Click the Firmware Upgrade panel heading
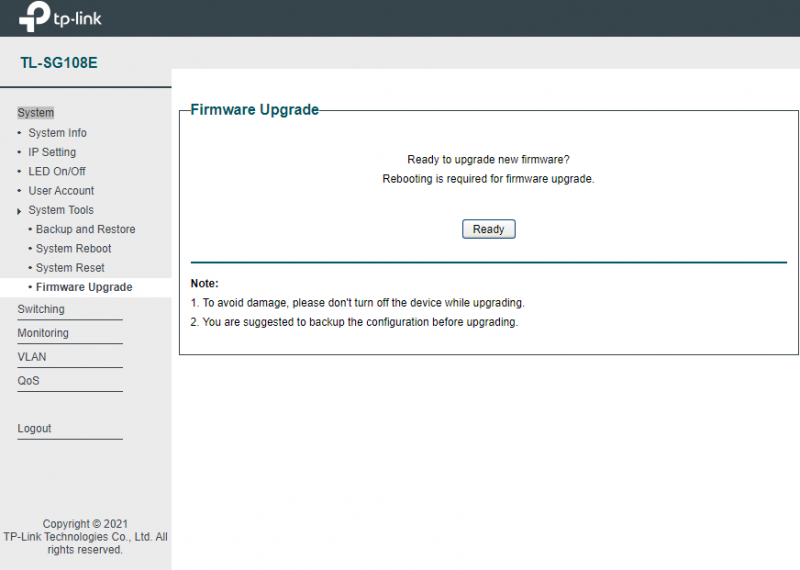The image size is (800, 570). pyautogui.click(x=254, y=110)
